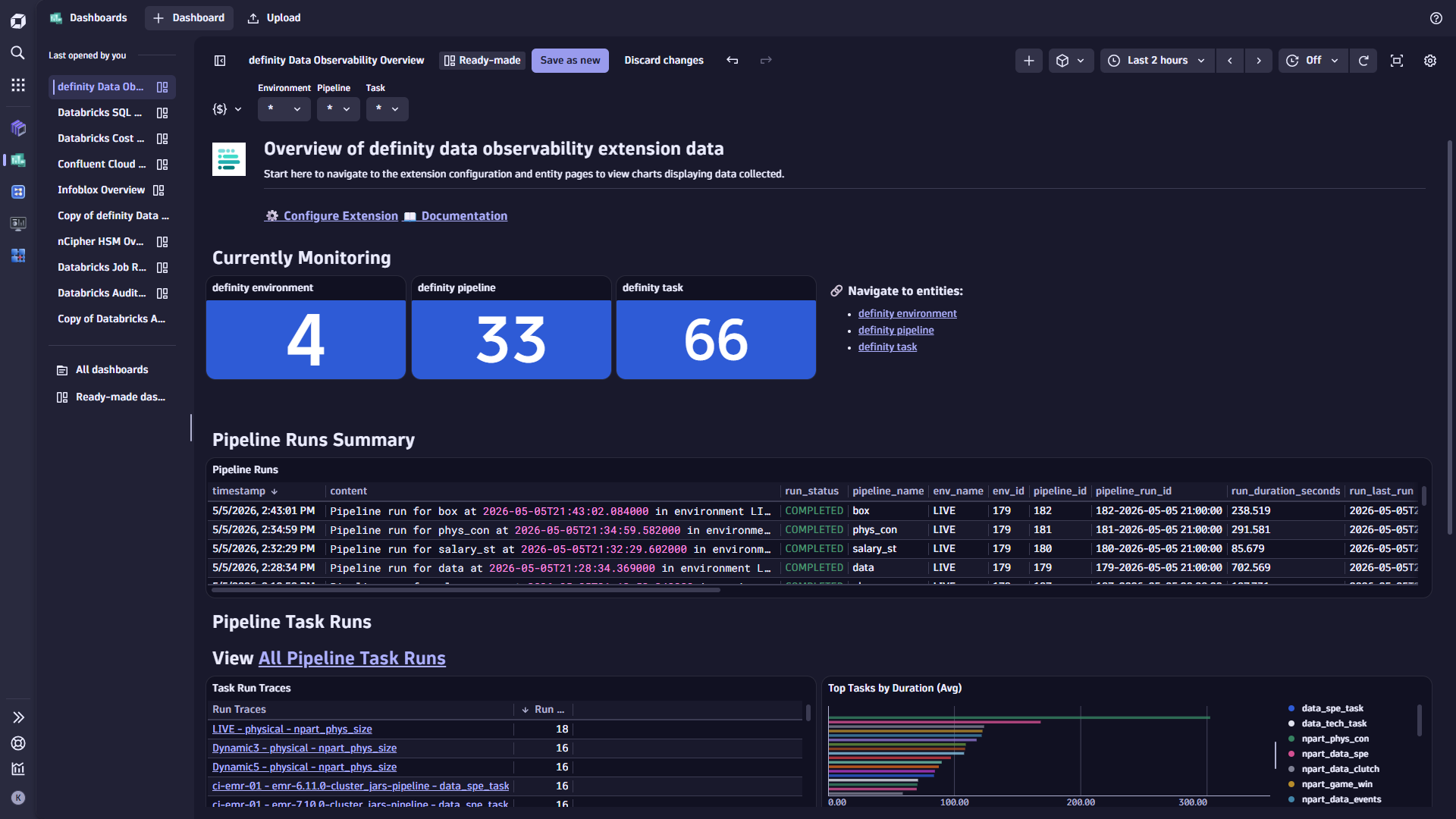1456x819 pixels.
Task: Open the Task variable dropdown
Action: coord(388,109)
